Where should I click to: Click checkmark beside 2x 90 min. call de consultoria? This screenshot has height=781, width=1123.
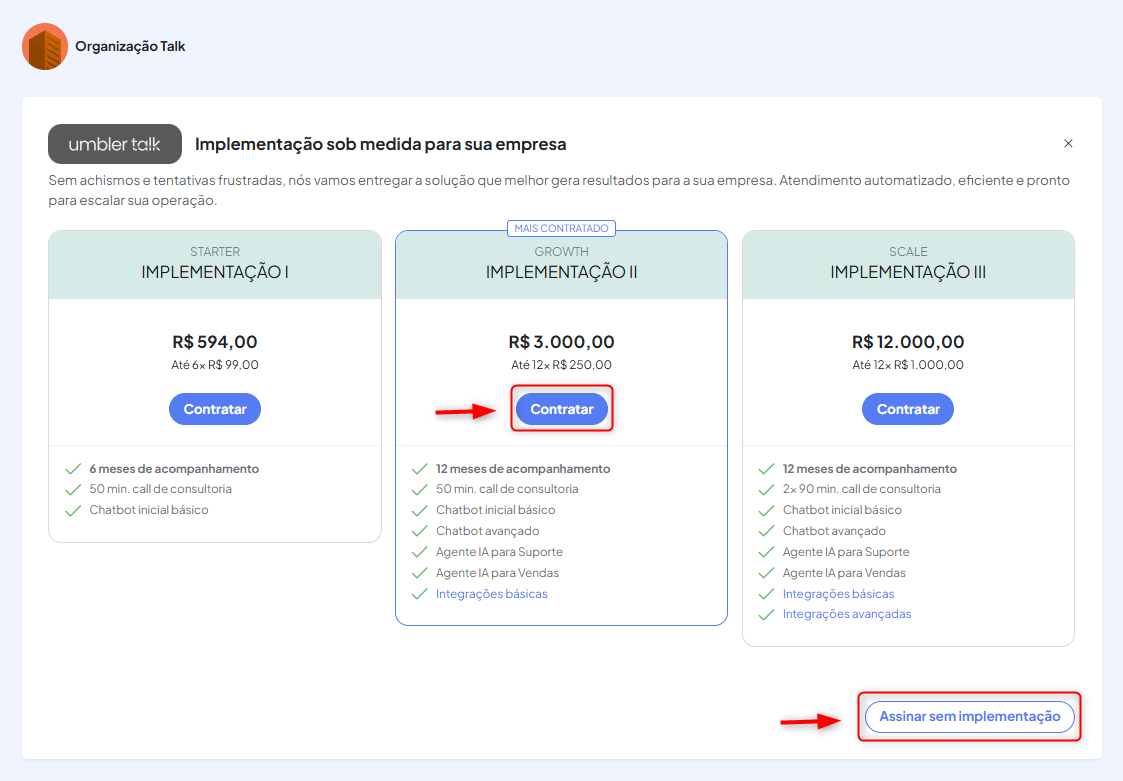[766, 490]
